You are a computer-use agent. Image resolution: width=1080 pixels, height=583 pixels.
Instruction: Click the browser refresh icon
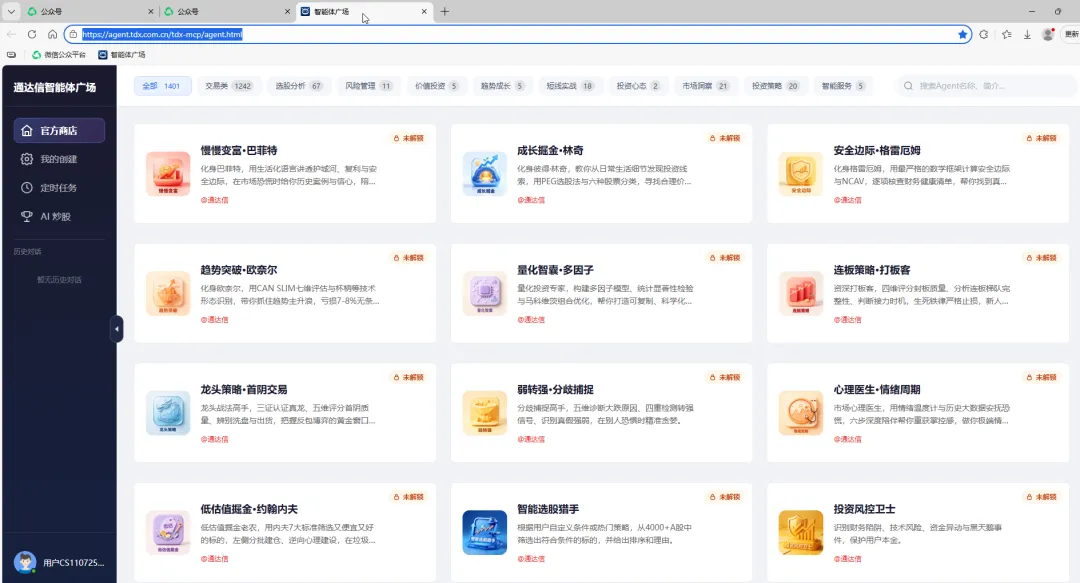pos(32,34)
